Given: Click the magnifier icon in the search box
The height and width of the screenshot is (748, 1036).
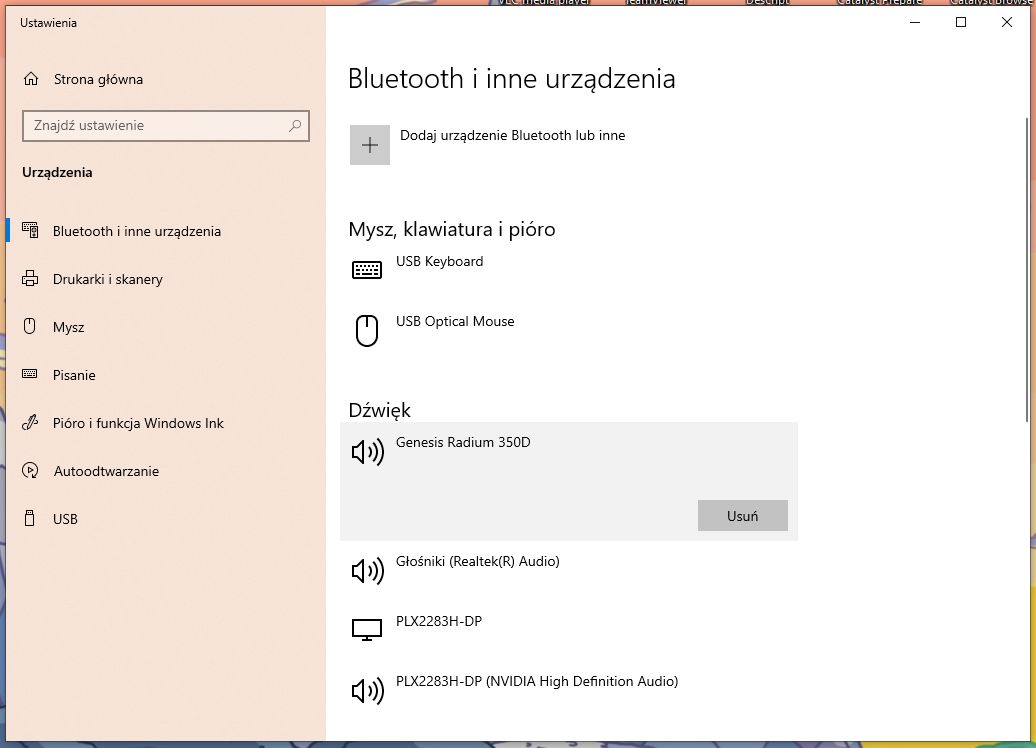Looking at the screenshot, I should 295,126.
